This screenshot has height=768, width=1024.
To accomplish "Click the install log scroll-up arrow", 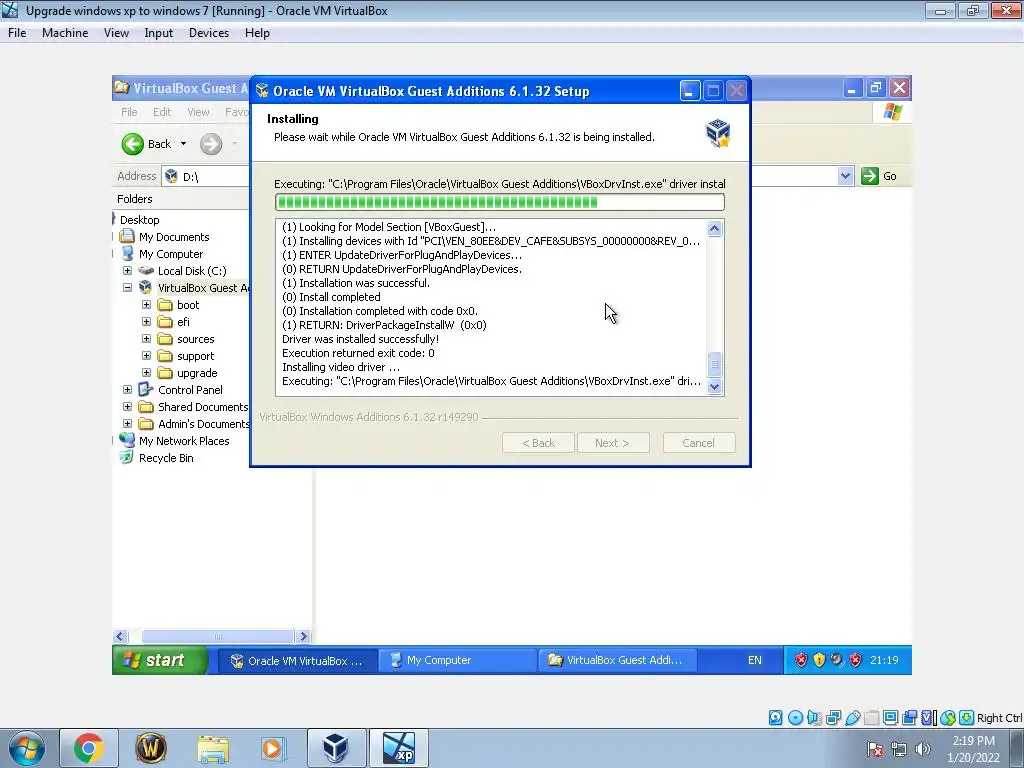I will pyautogui.click(x=714, y=229).
